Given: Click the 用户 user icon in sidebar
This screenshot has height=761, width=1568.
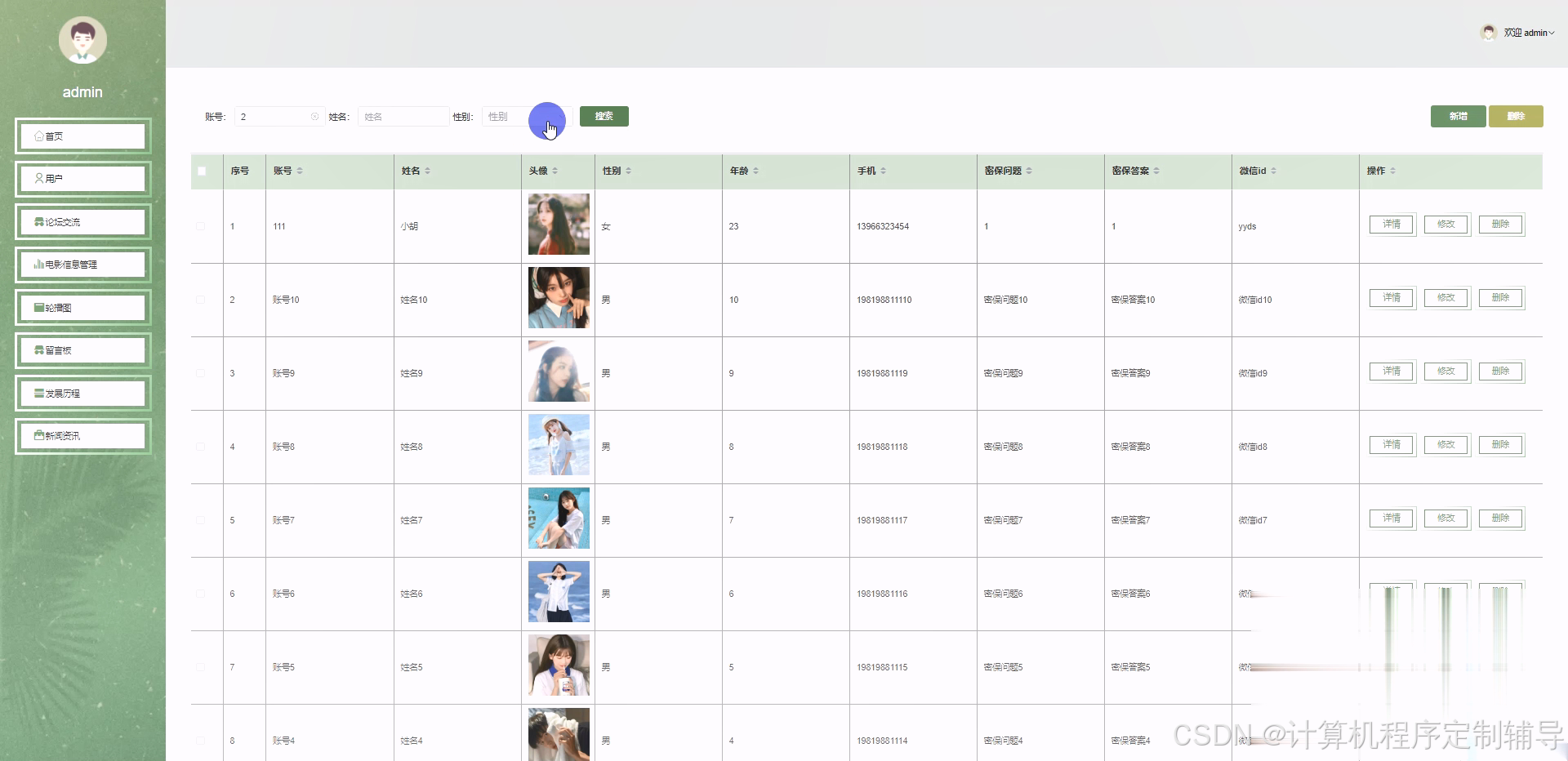Looking at the screenshot, I should point(38,178).
